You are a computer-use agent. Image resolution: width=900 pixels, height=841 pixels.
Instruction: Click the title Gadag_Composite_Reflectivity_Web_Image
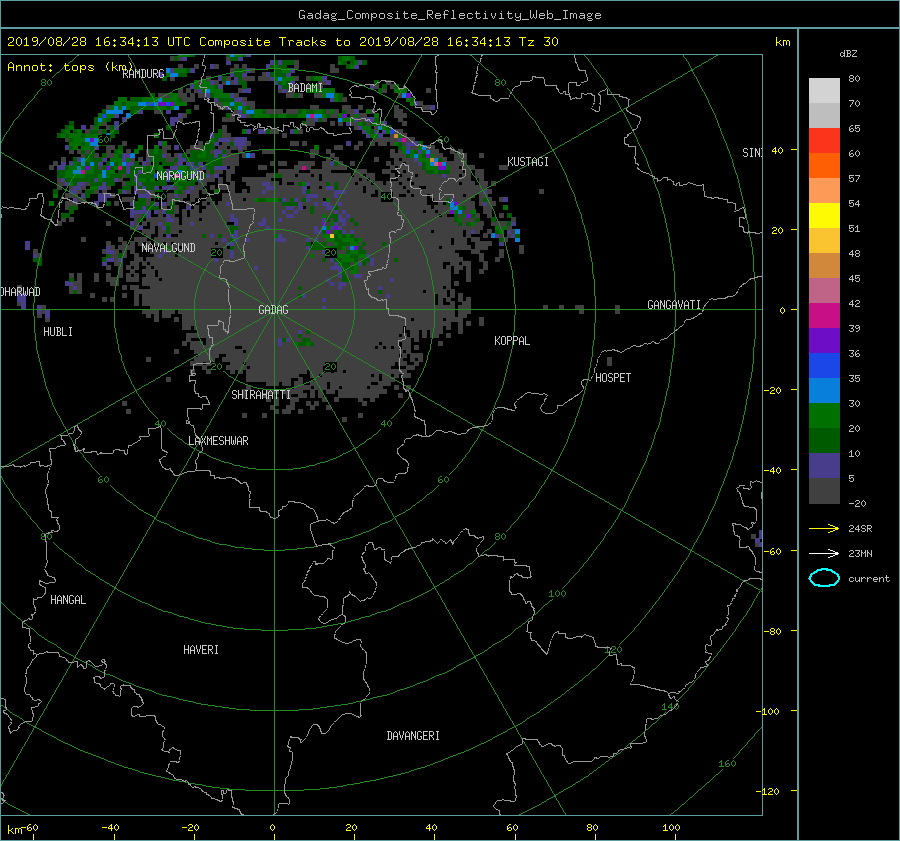pos(449,15)
